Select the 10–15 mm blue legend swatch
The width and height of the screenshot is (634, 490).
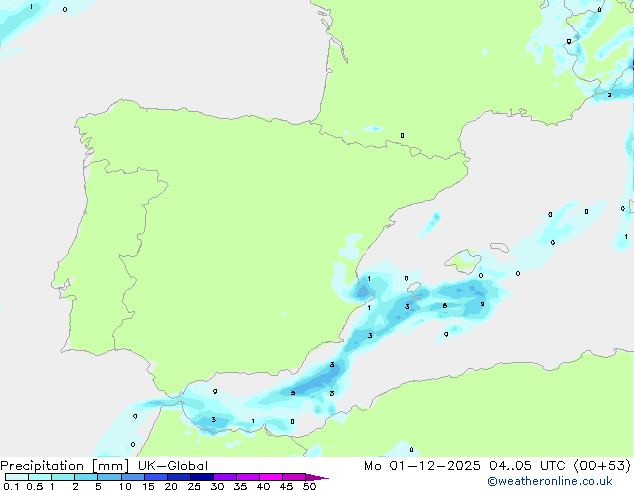click(x=132, y=477)
